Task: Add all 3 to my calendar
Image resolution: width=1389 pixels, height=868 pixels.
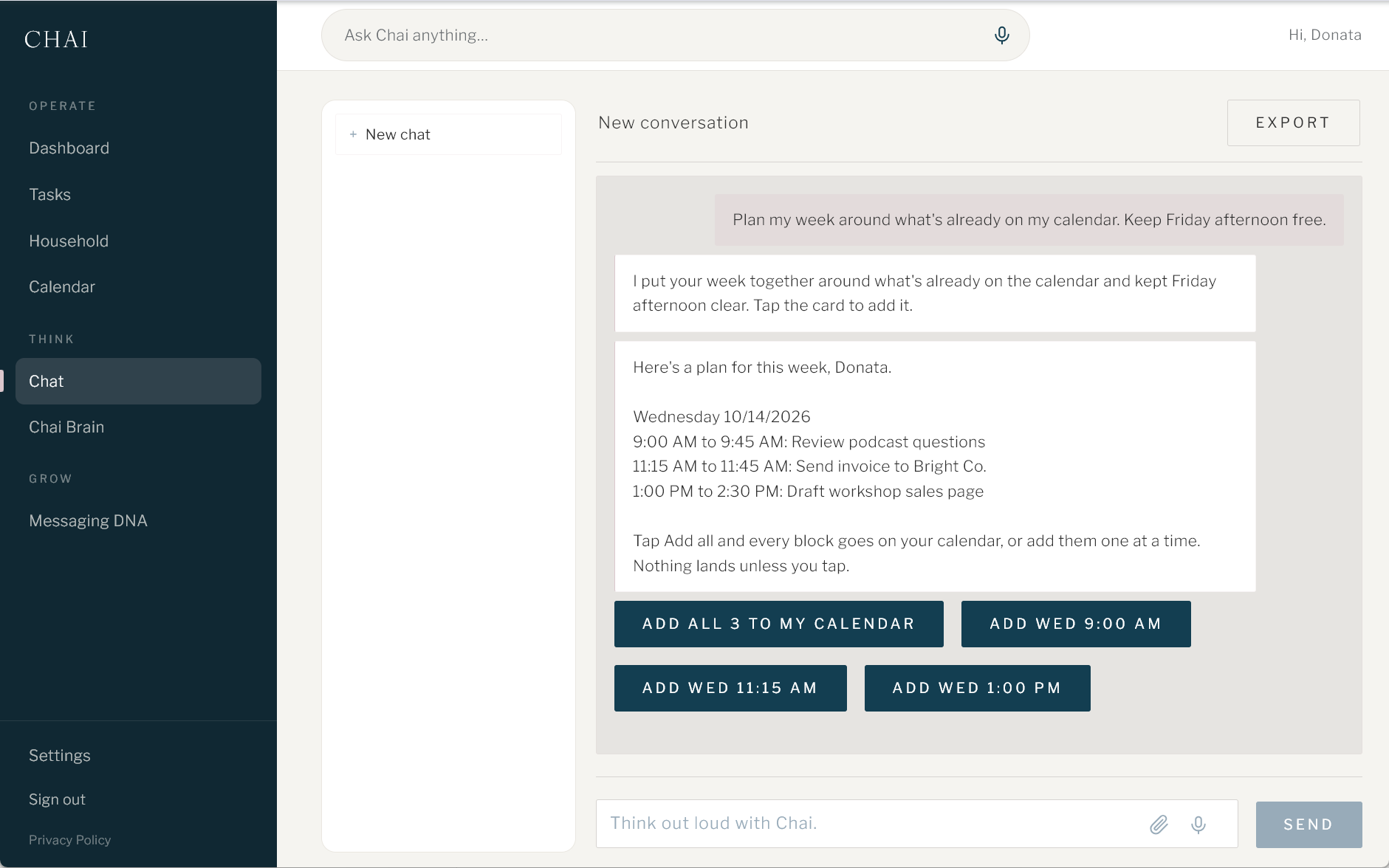Action: pyautogui.click(x=778, y=624)
